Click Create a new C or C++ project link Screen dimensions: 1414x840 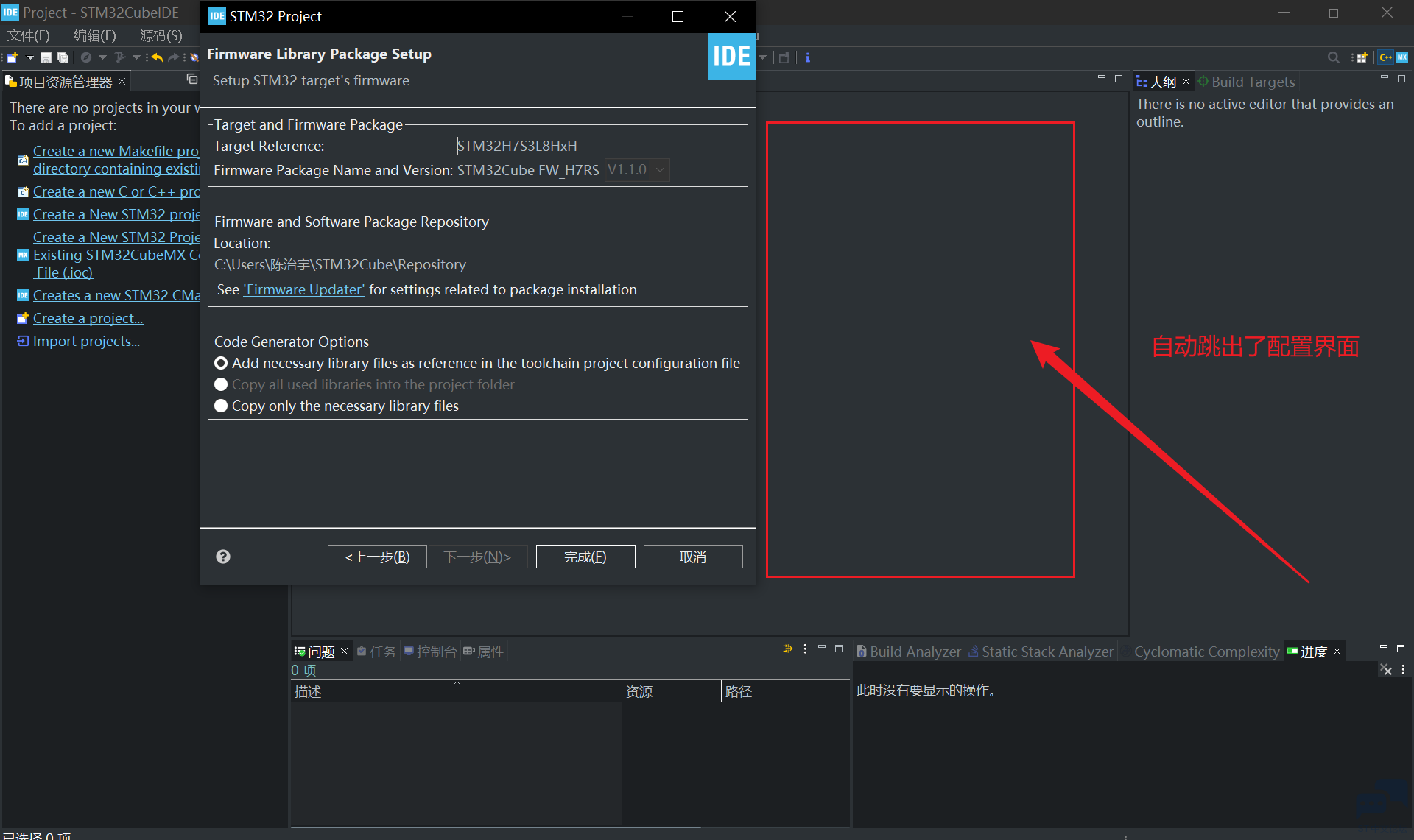tap(116, 191)
